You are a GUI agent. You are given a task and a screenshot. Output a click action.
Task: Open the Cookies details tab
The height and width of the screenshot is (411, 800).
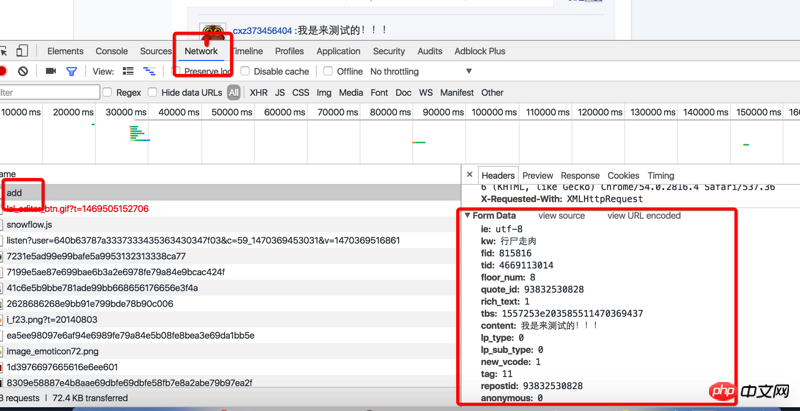pos(623,175)
